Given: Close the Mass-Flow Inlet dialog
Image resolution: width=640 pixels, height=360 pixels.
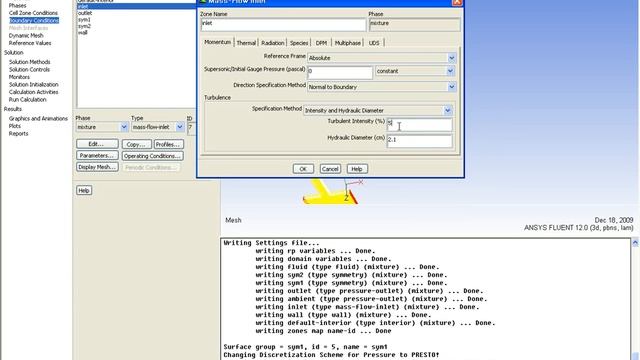Looking at the screenshot, I should 457,2.
